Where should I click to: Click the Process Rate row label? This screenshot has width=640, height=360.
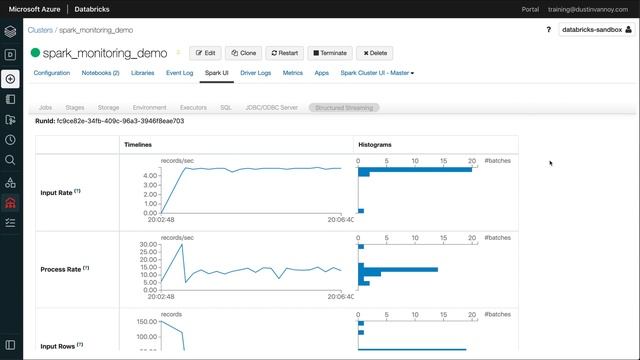tap(61, 269)
